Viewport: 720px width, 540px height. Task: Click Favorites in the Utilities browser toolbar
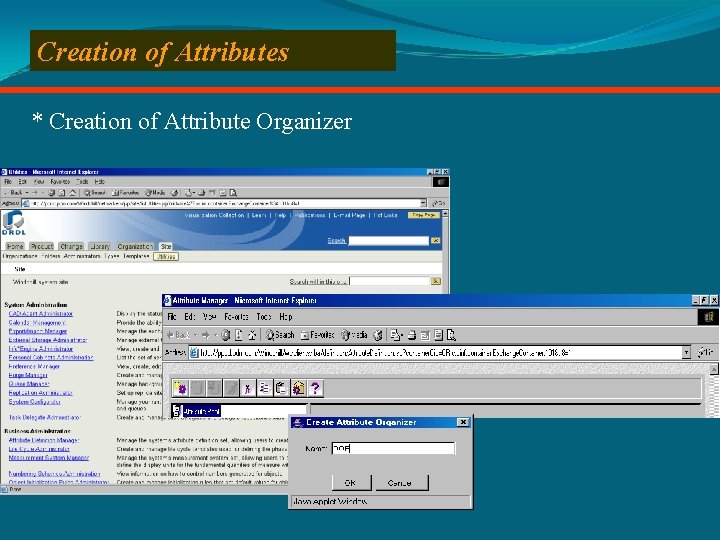click(x=126, y=193)
